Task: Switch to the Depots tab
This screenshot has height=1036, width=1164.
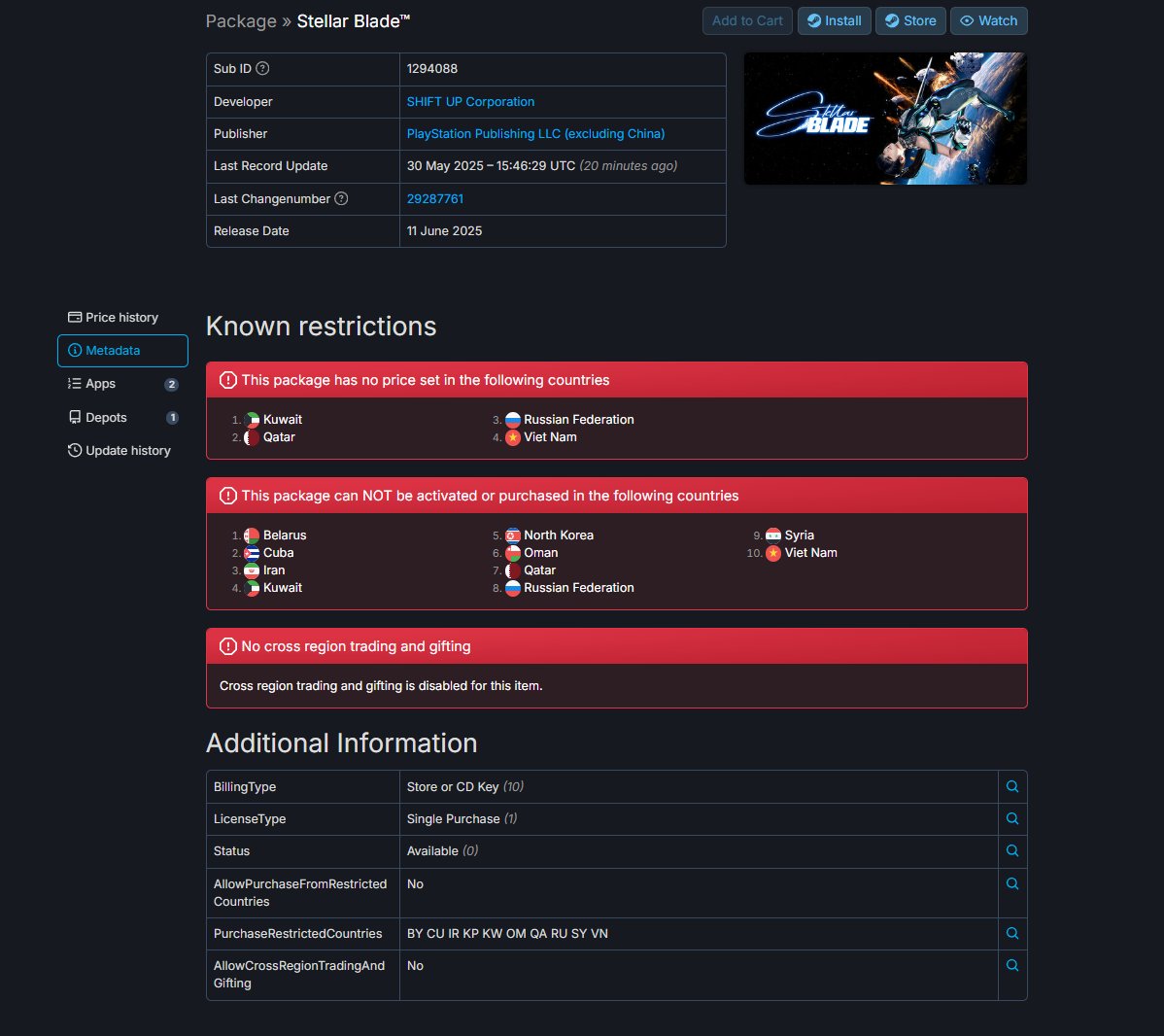Action: [122, 417]
